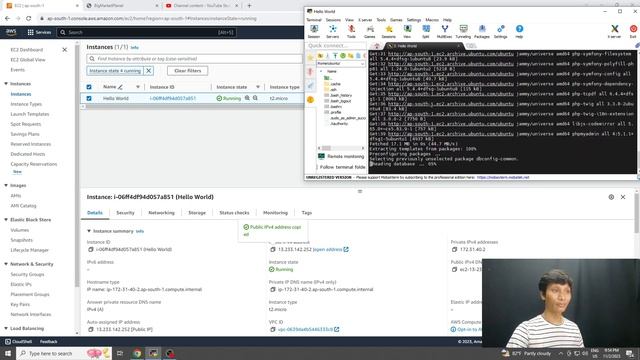The image size is (640, 360).
Task: Open the Sessions star icon in MobaXterm toolbar
Action: tap(389, 31)
